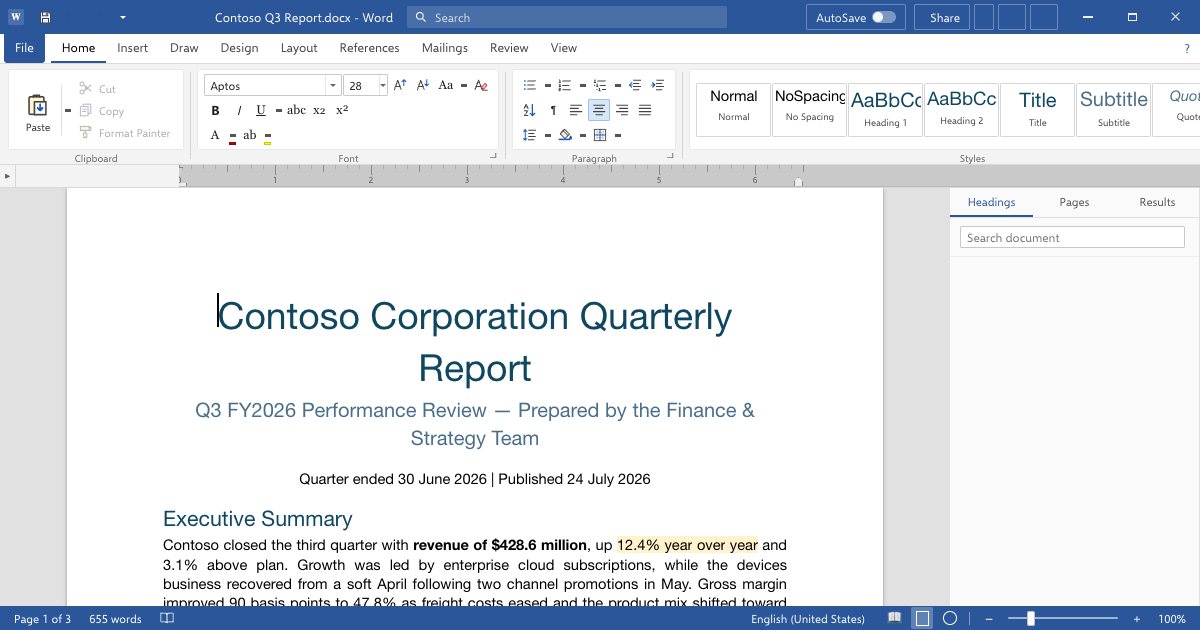The height and width of the screenshot is (630, 1200).
Task: Sort paragraphs A to Z icon
Action: point(530,110)
